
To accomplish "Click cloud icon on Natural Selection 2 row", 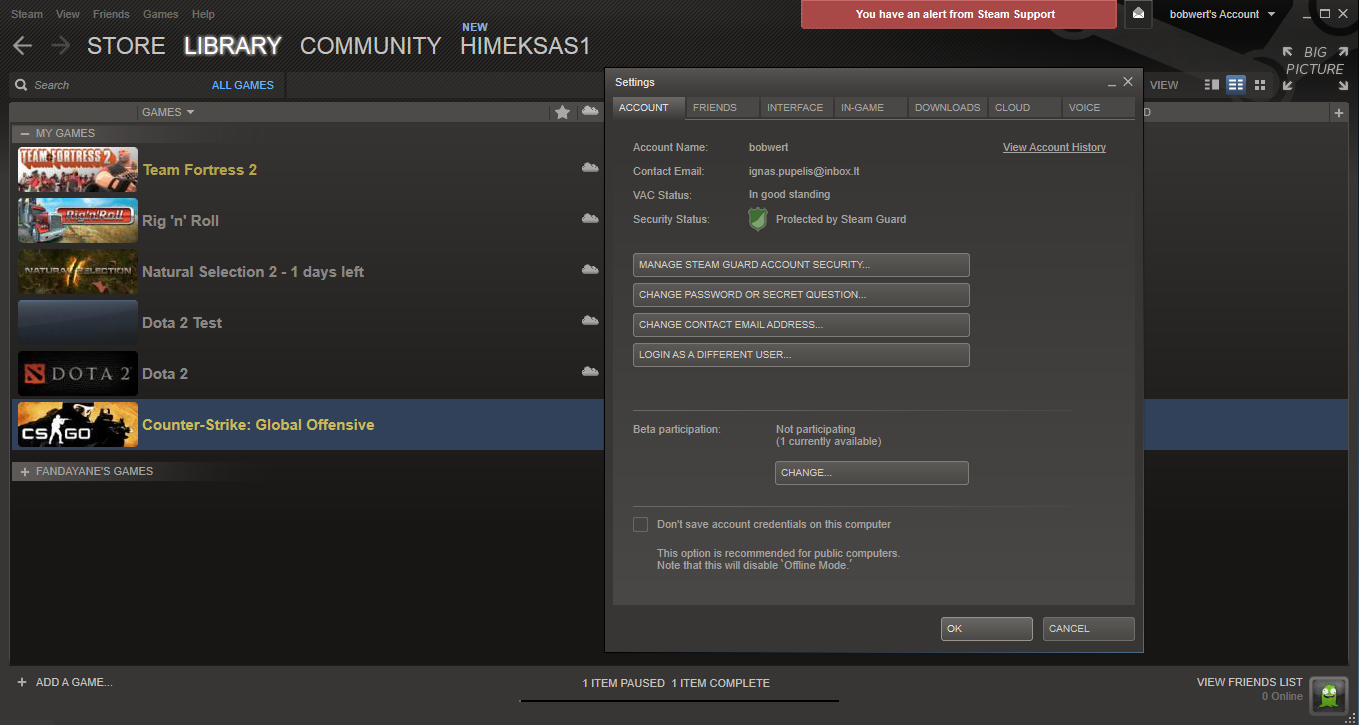I will pos(590,269).
